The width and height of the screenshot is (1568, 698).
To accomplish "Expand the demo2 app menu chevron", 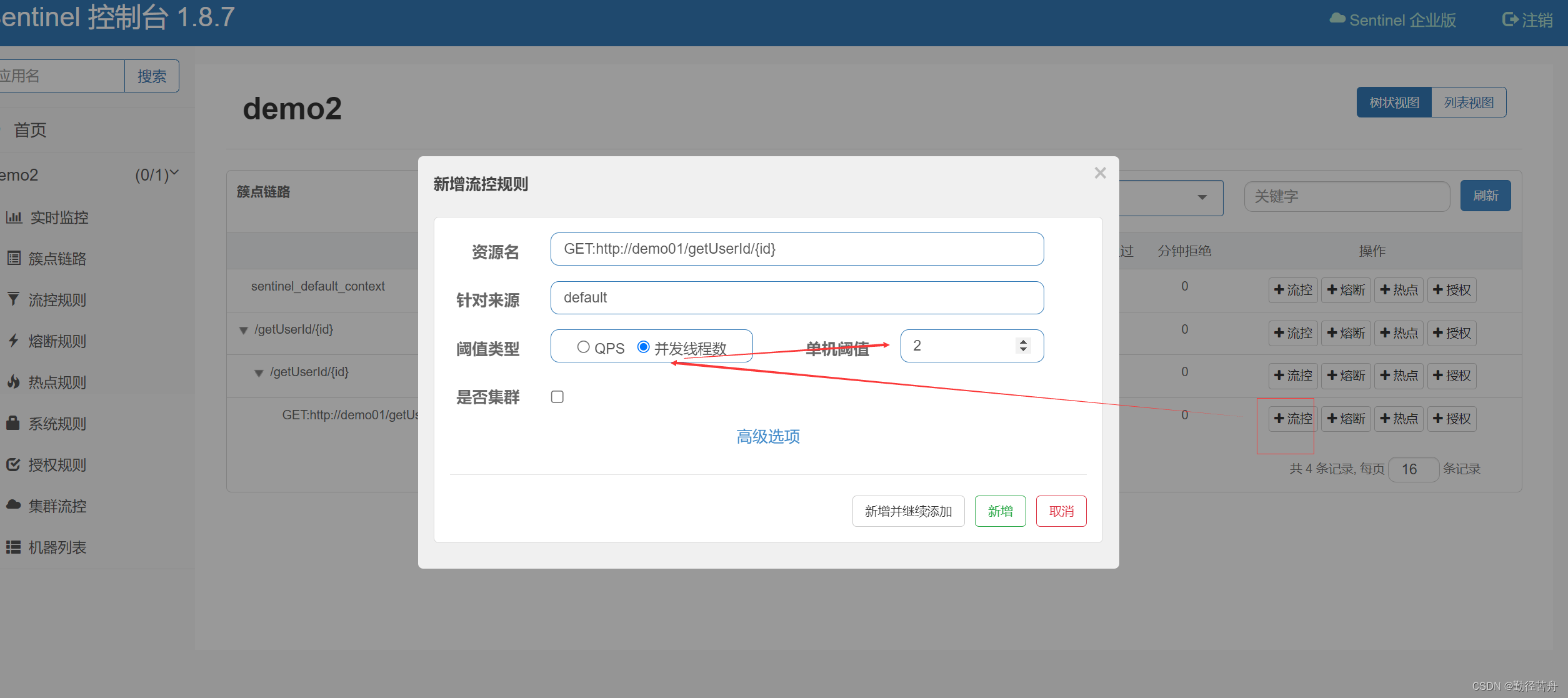I will pos(174,172).
